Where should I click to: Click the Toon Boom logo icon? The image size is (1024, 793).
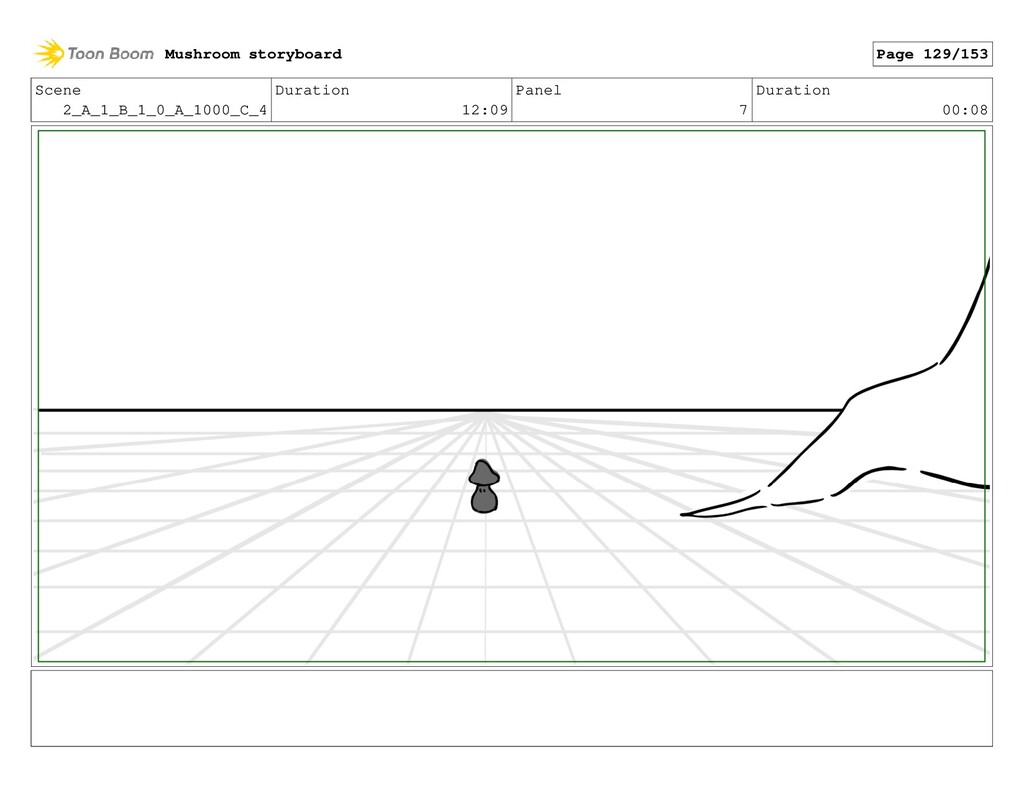[49, 54]
